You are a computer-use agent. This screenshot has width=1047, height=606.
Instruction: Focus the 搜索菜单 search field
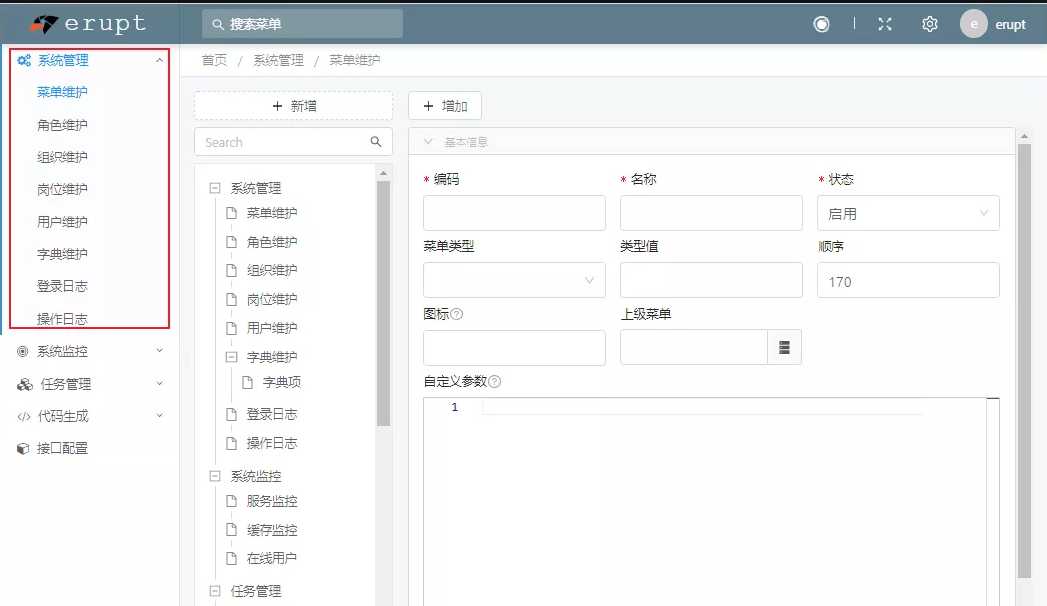(302, 24)
